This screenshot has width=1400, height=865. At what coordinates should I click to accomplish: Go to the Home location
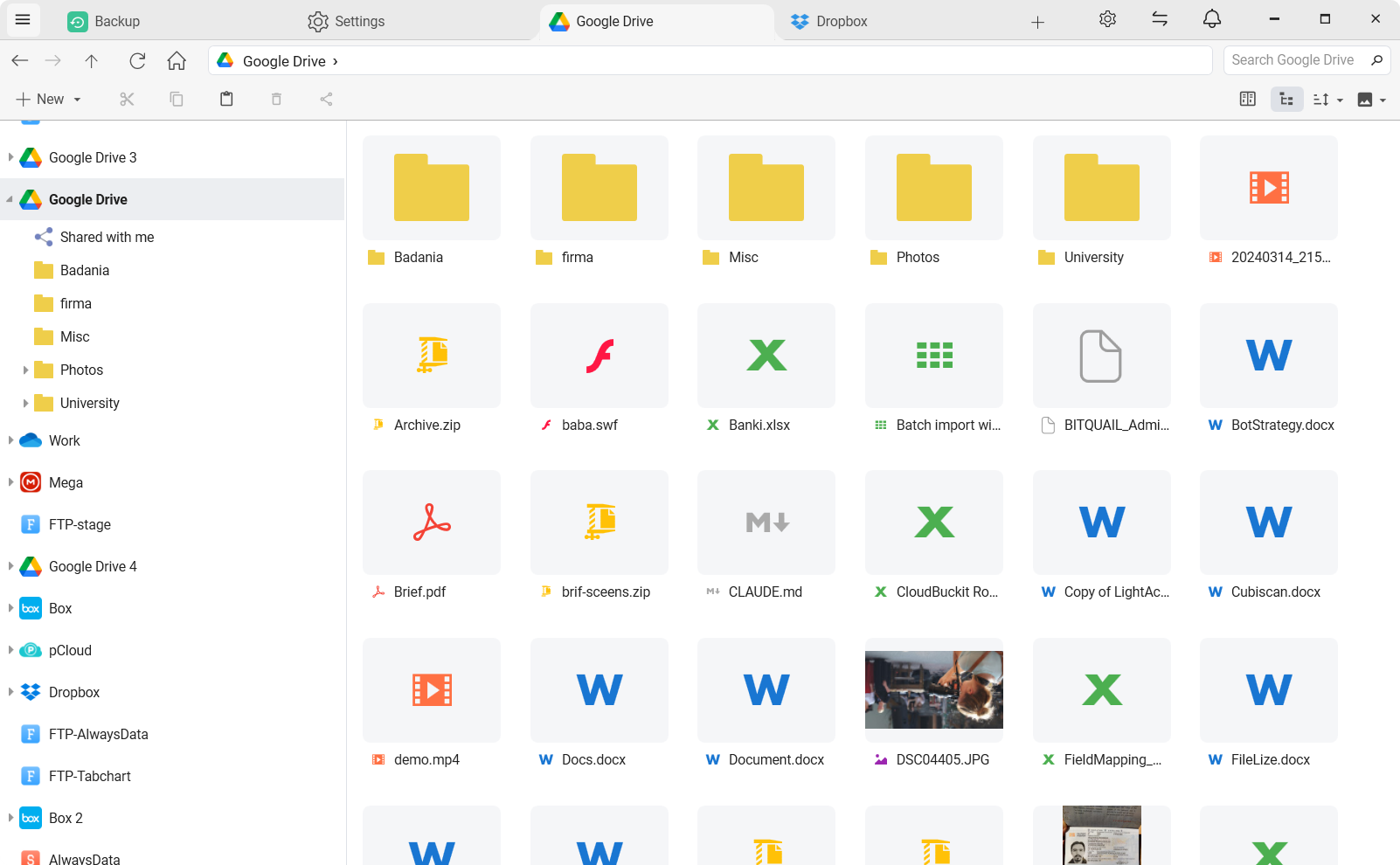coord(177,60)
